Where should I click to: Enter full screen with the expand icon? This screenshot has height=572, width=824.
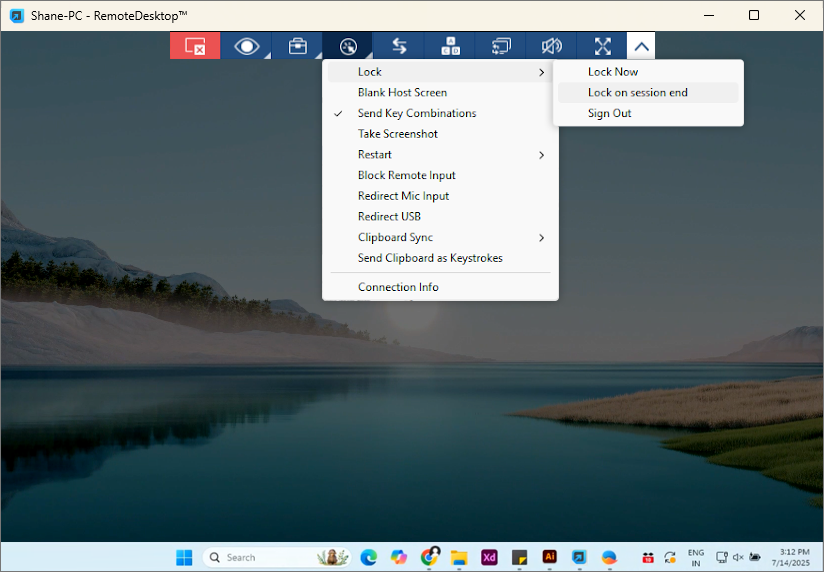[x=602, y=46]
